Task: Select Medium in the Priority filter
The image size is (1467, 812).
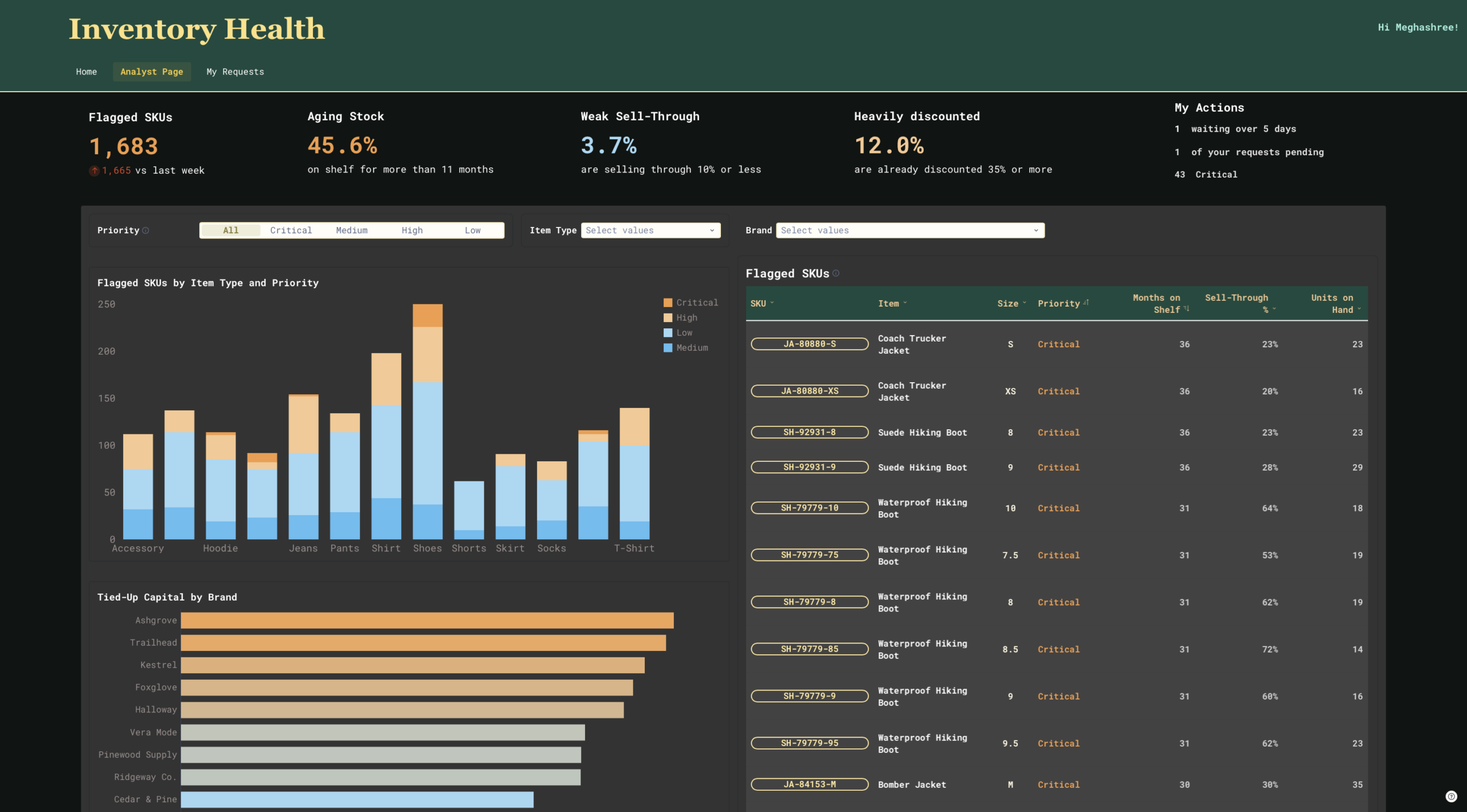Action: point(352,230)
